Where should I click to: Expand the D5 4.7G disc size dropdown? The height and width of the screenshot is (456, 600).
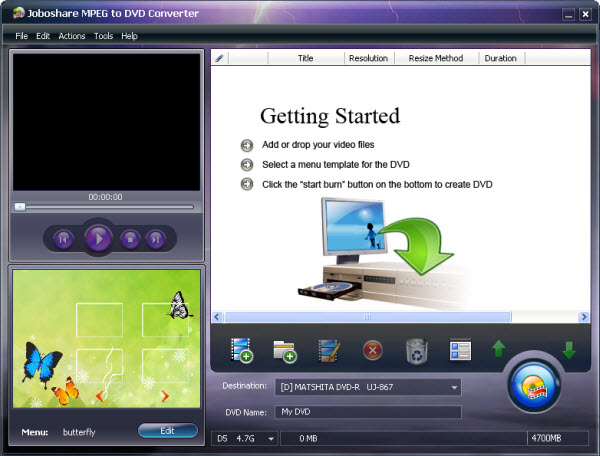(x=271, y=439)
